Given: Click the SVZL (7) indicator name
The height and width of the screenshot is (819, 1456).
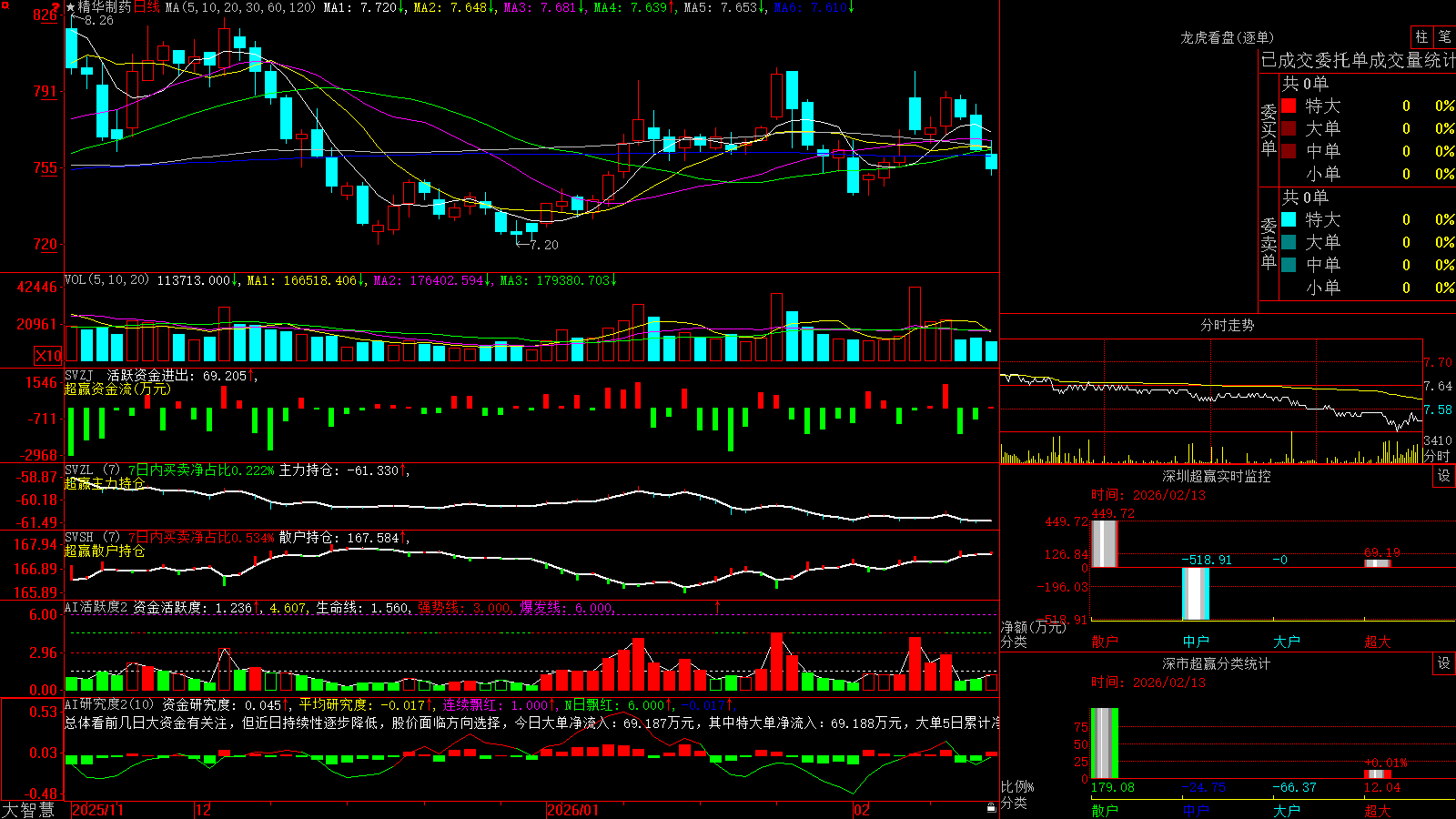Looking at the screenshot, I should tap(92, 470).
